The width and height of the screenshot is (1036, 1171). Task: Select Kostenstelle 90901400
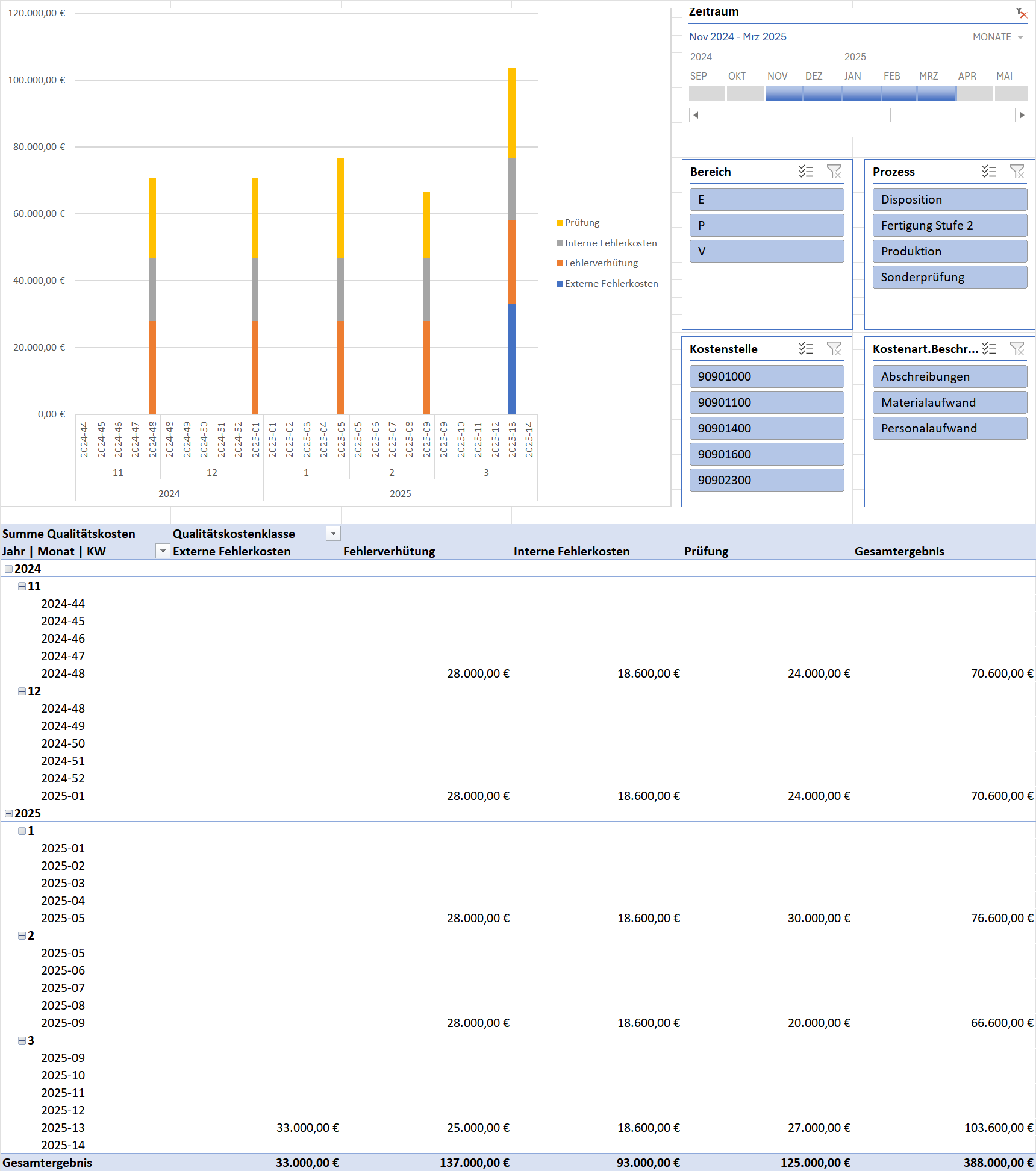tap(767, 428)
